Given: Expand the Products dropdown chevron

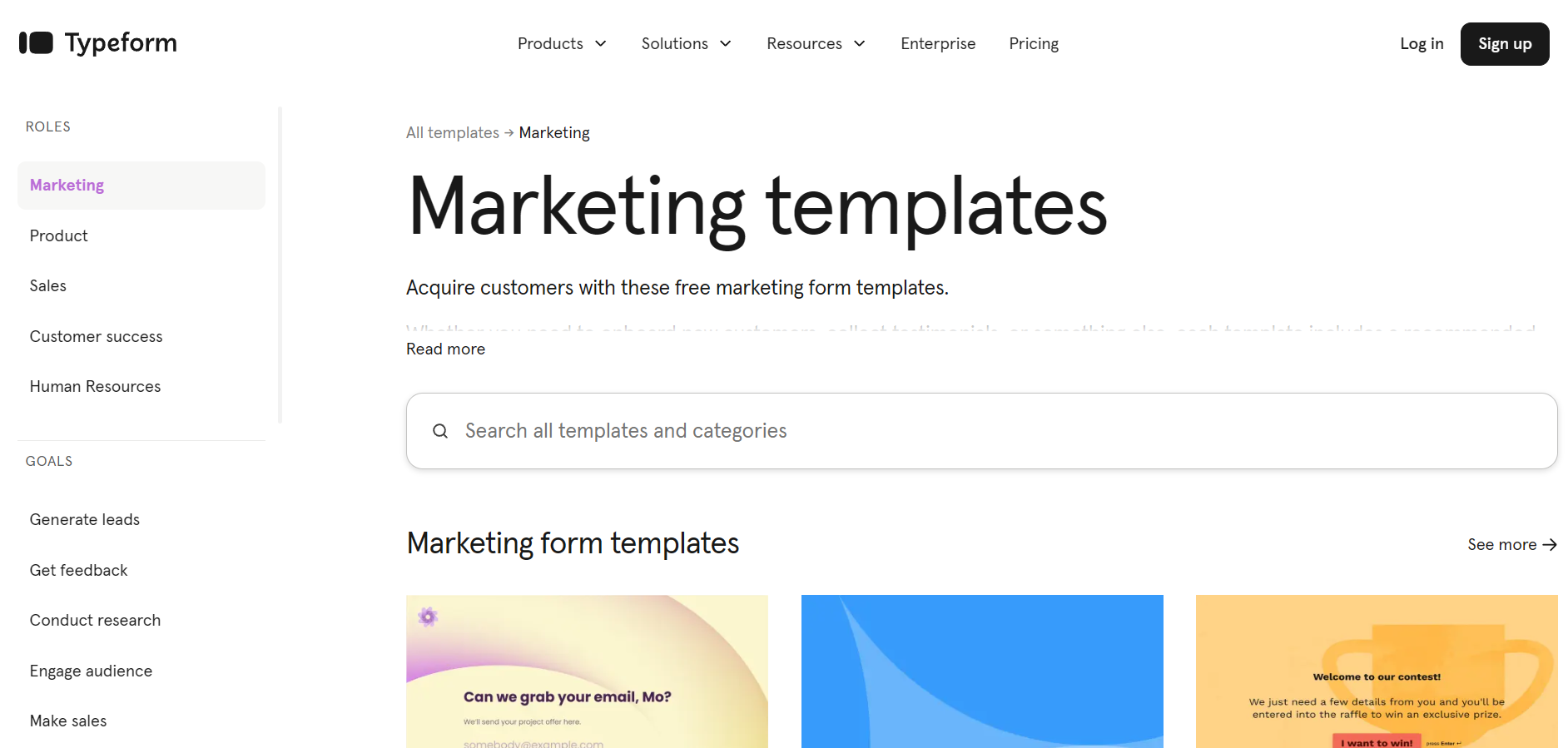Looking at the screenshot, I should [601, 44].
